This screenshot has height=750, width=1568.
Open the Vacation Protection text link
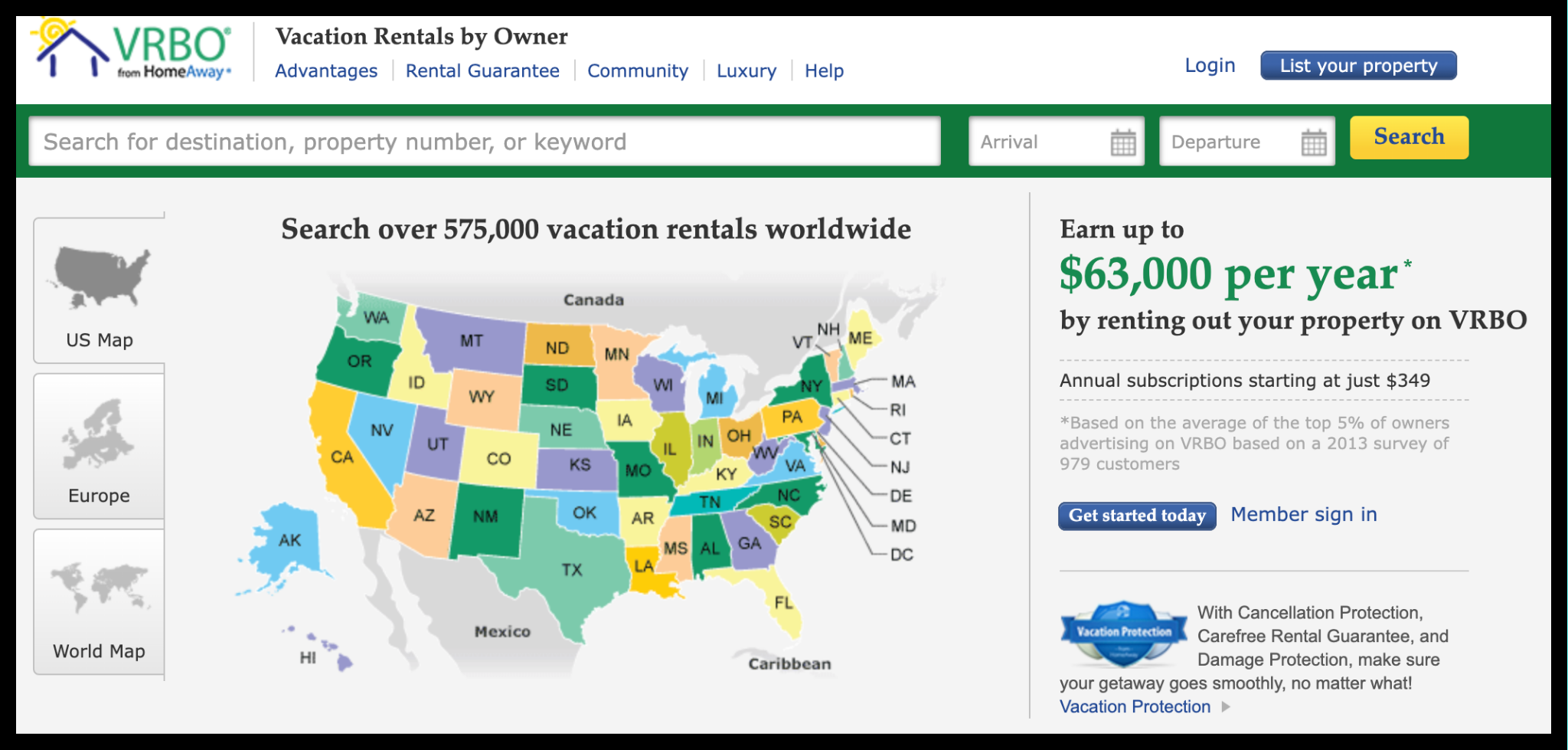pos(1135,707)
